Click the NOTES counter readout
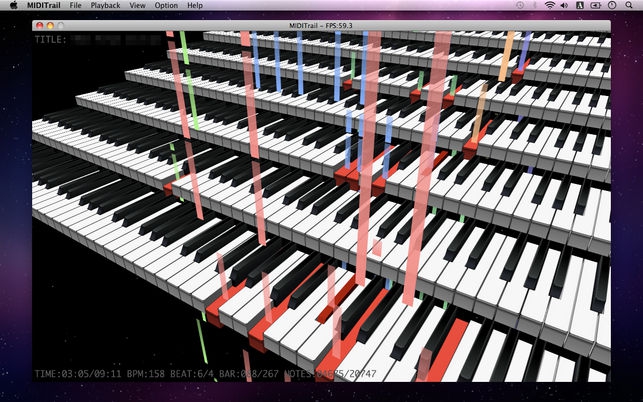Screen dimensions: 643x402 330,374
